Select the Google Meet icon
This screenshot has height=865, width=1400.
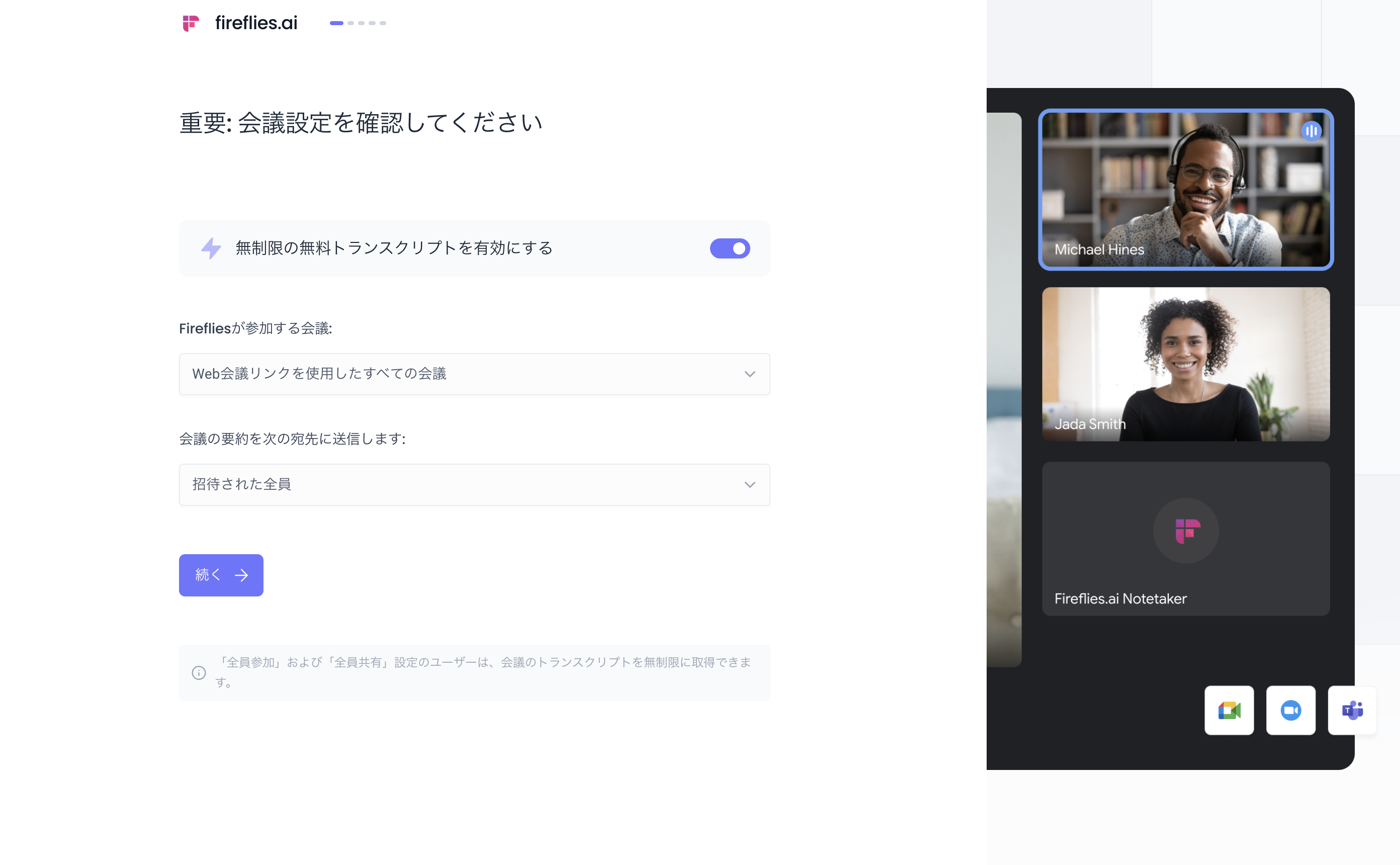click(1229, 711)
